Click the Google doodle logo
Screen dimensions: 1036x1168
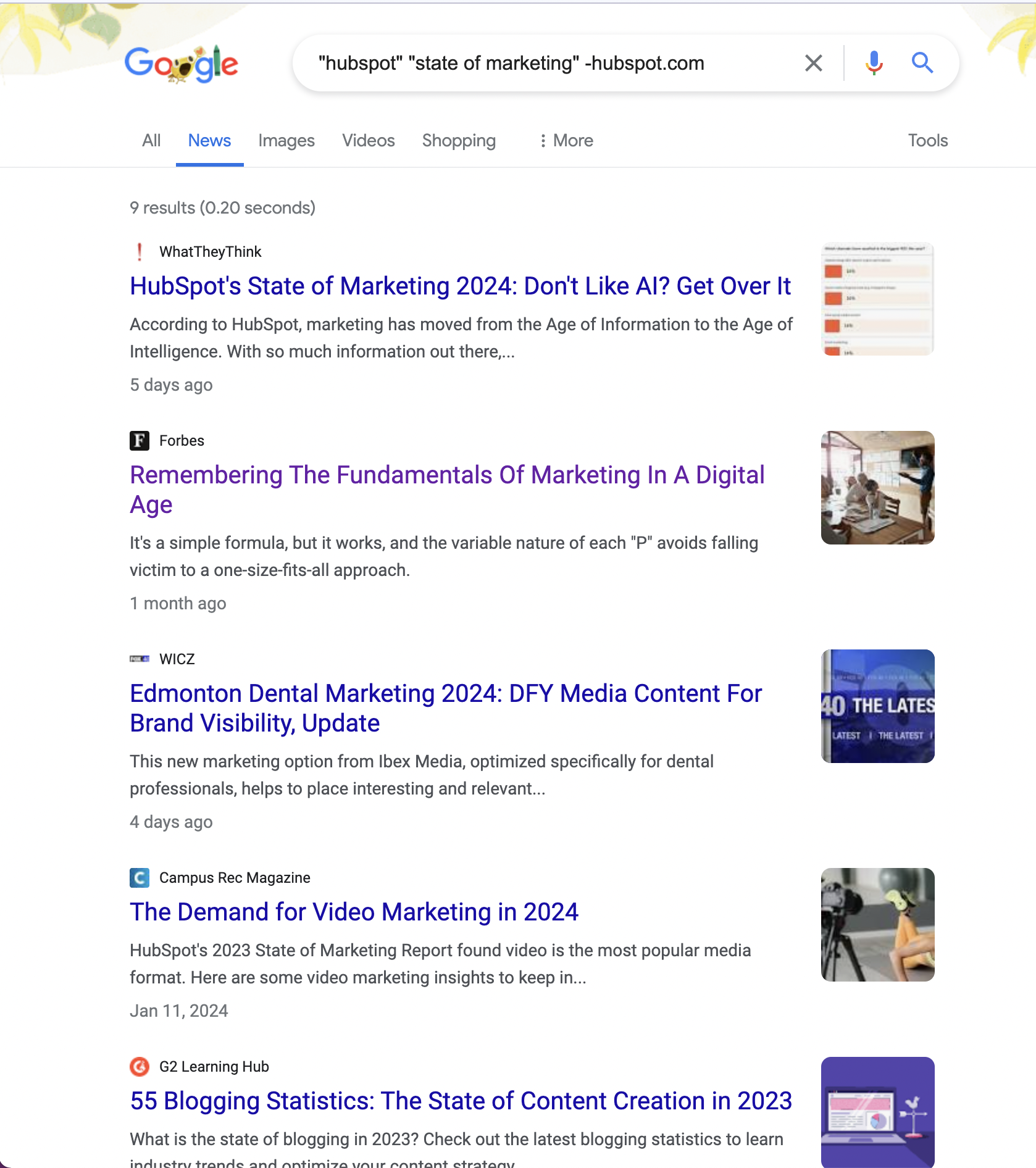182,64
